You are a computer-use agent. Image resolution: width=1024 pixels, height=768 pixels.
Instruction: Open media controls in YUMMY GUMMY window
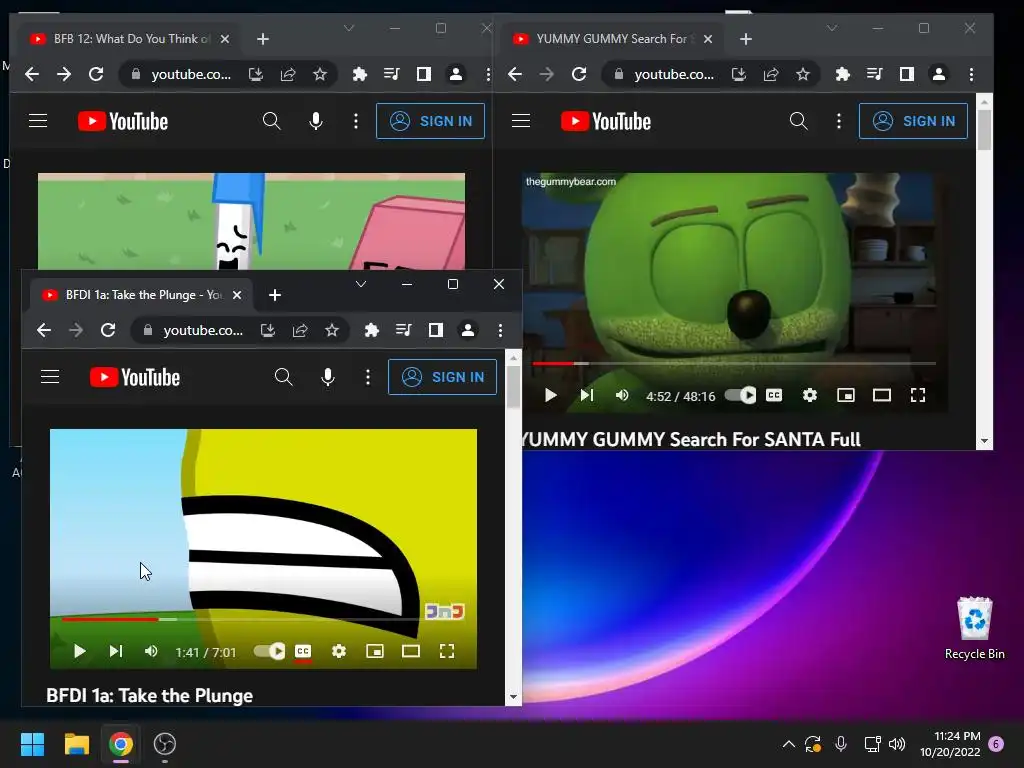coord(874,74)
